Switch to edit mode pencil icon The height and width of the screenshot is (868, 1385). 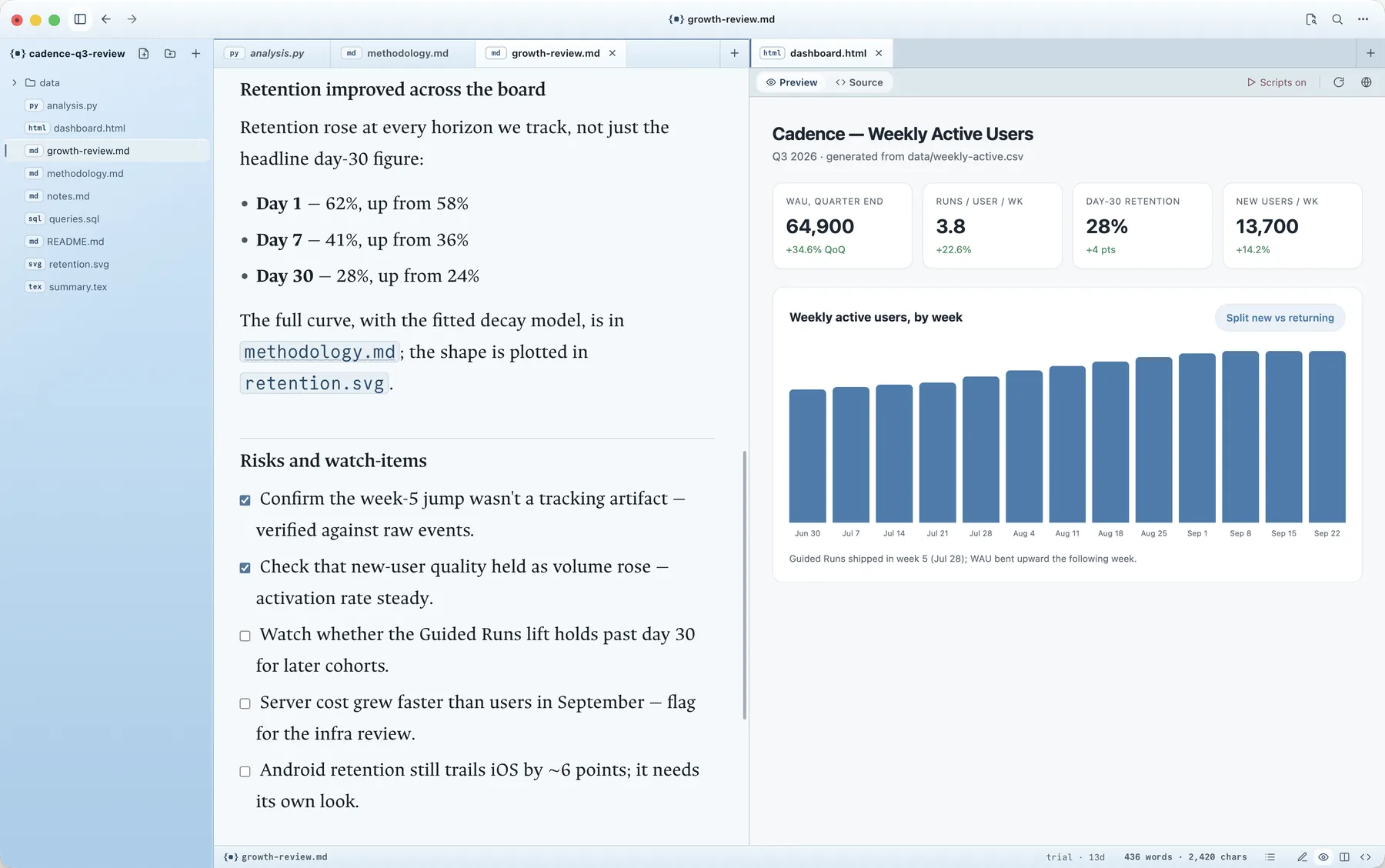click(x=1302, y=856)
